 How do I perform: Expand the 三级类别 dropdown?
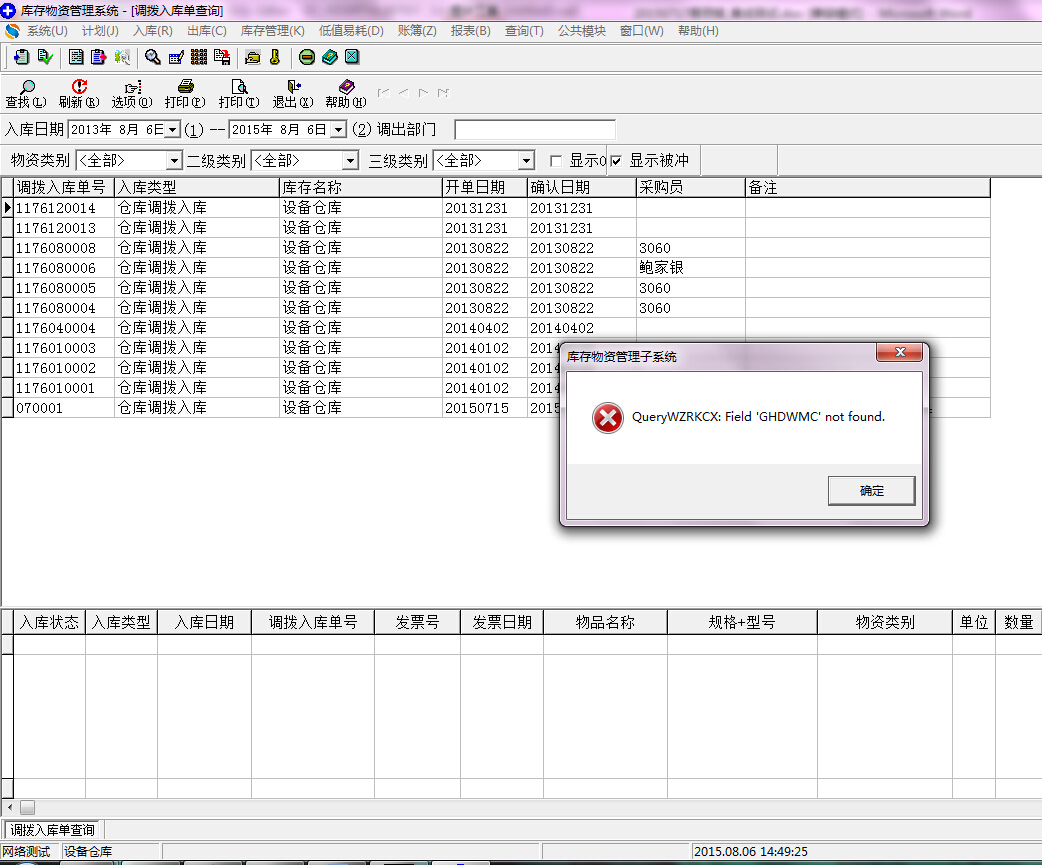point(526,161)
